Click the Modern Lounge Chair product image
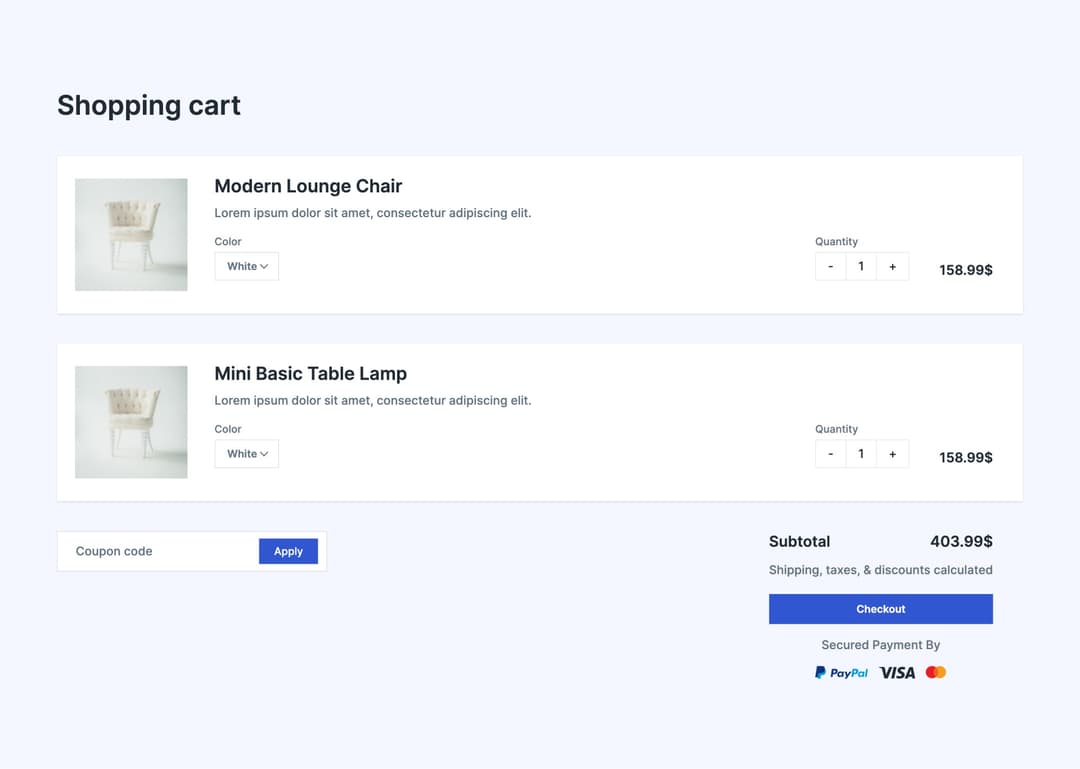This screenshot has width=1080, height=769. [x=131, y=234]
